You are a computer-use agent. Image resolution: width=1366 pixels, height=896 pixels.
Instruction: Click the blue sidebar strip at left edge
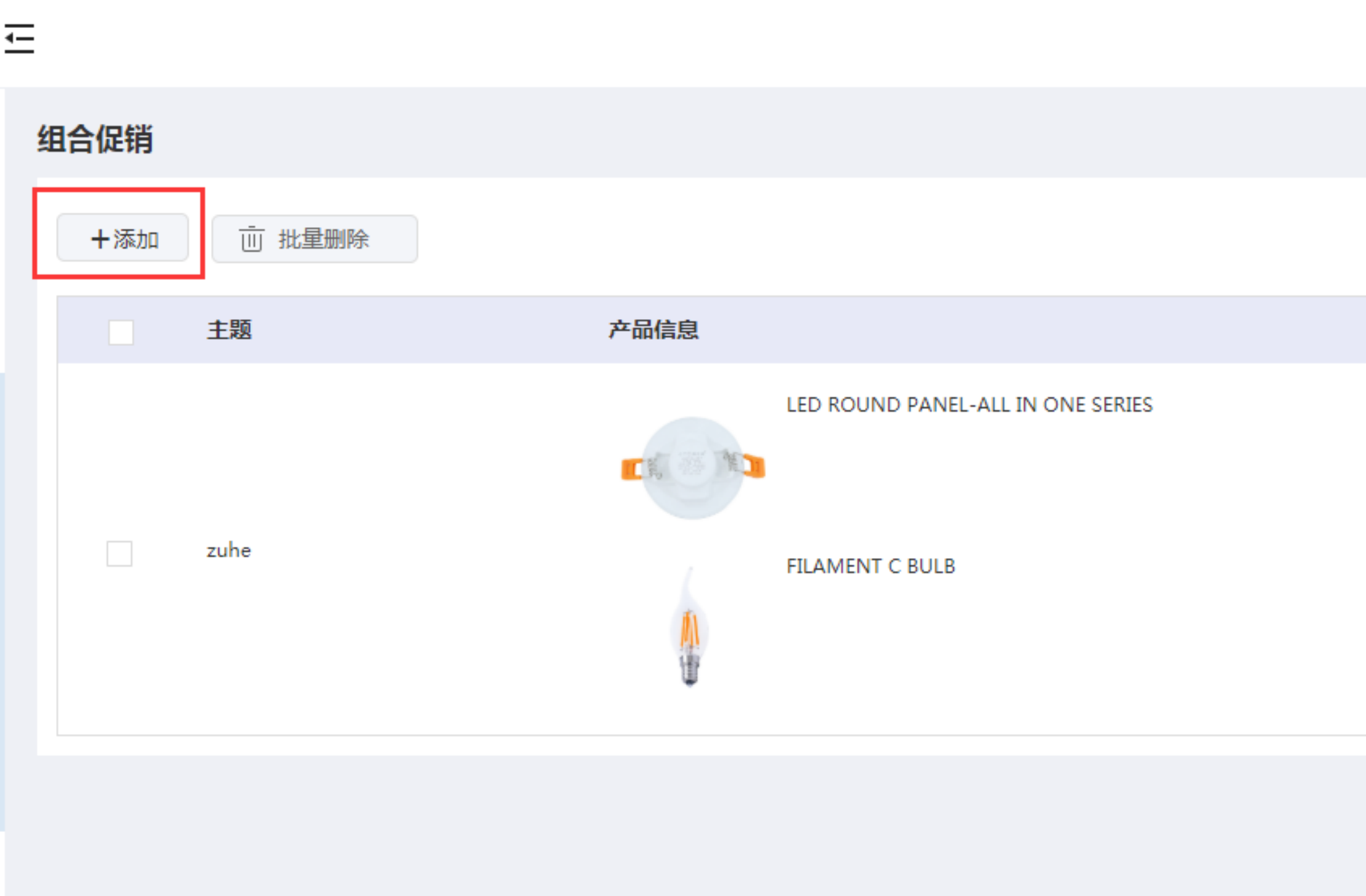[2, 602]
